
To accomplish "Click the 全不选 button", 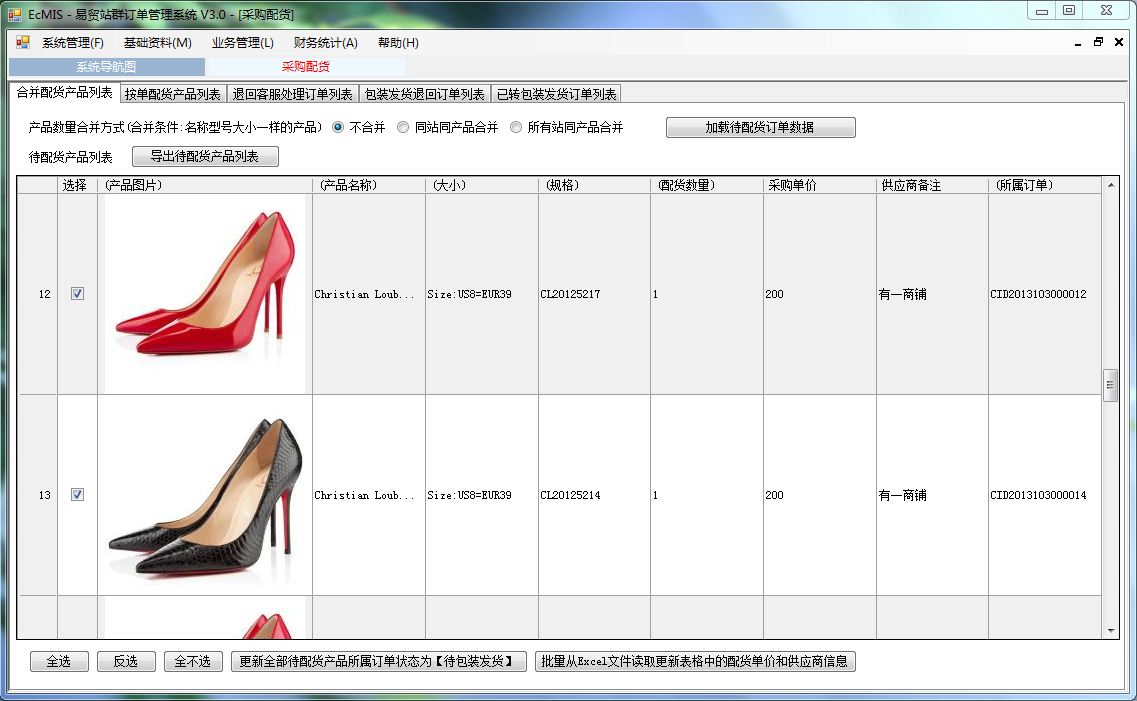I will tap(193, 661).
